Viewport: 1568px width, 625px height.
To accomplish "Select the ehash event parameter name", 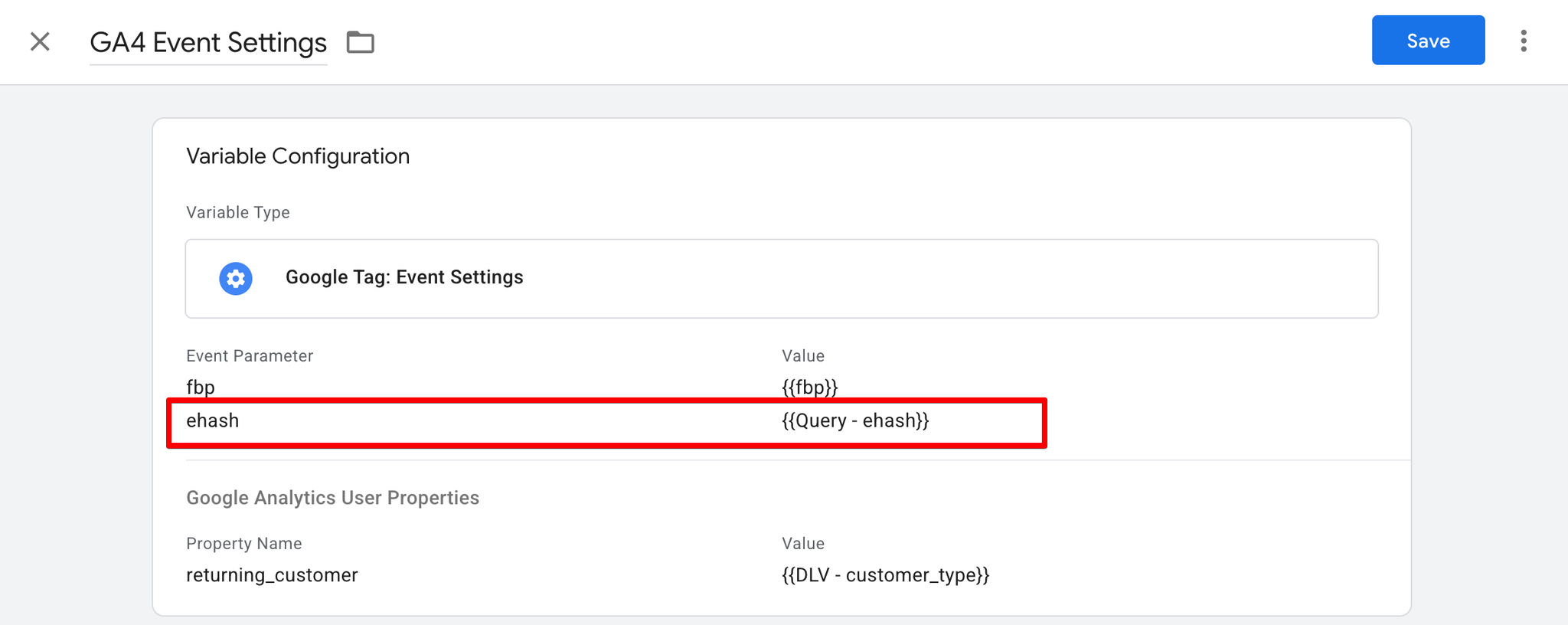I will (213, 420).
